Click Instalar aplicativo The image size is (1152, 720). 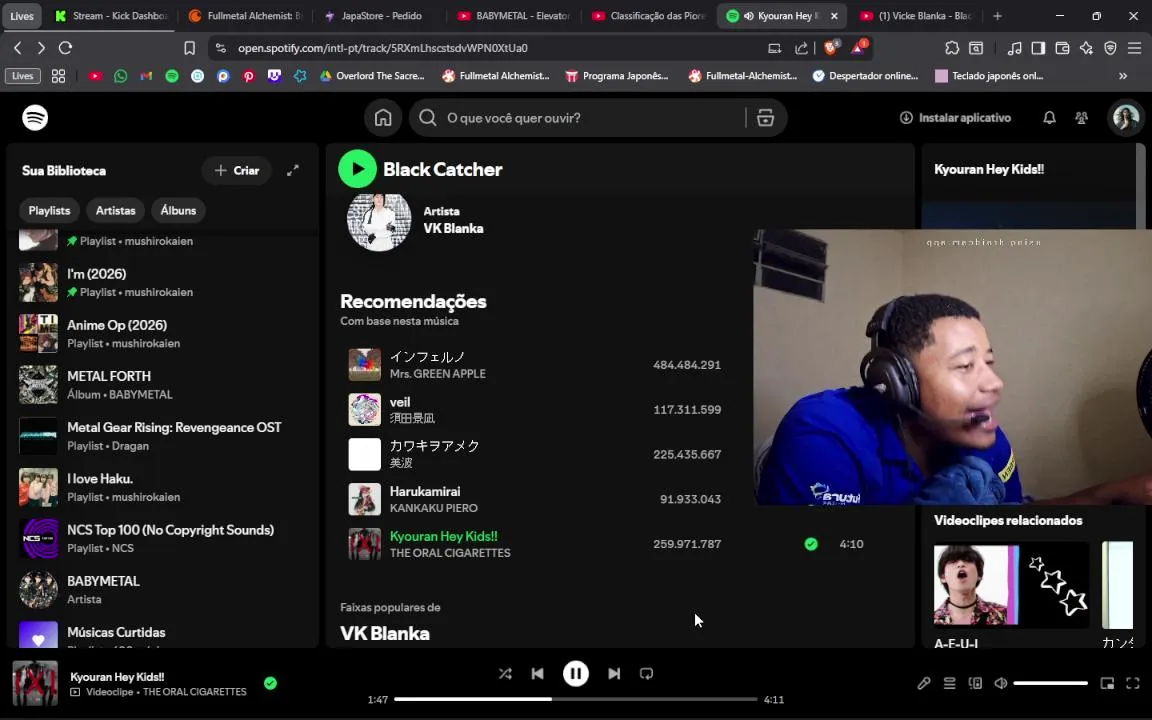(955, 118)
